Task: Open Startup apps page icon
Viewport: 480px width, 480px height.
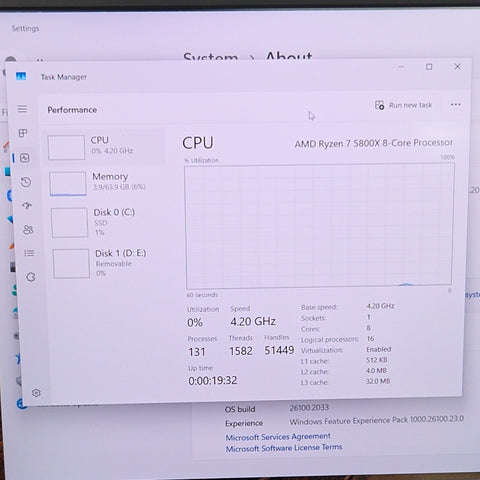Action: coord(27,205)
